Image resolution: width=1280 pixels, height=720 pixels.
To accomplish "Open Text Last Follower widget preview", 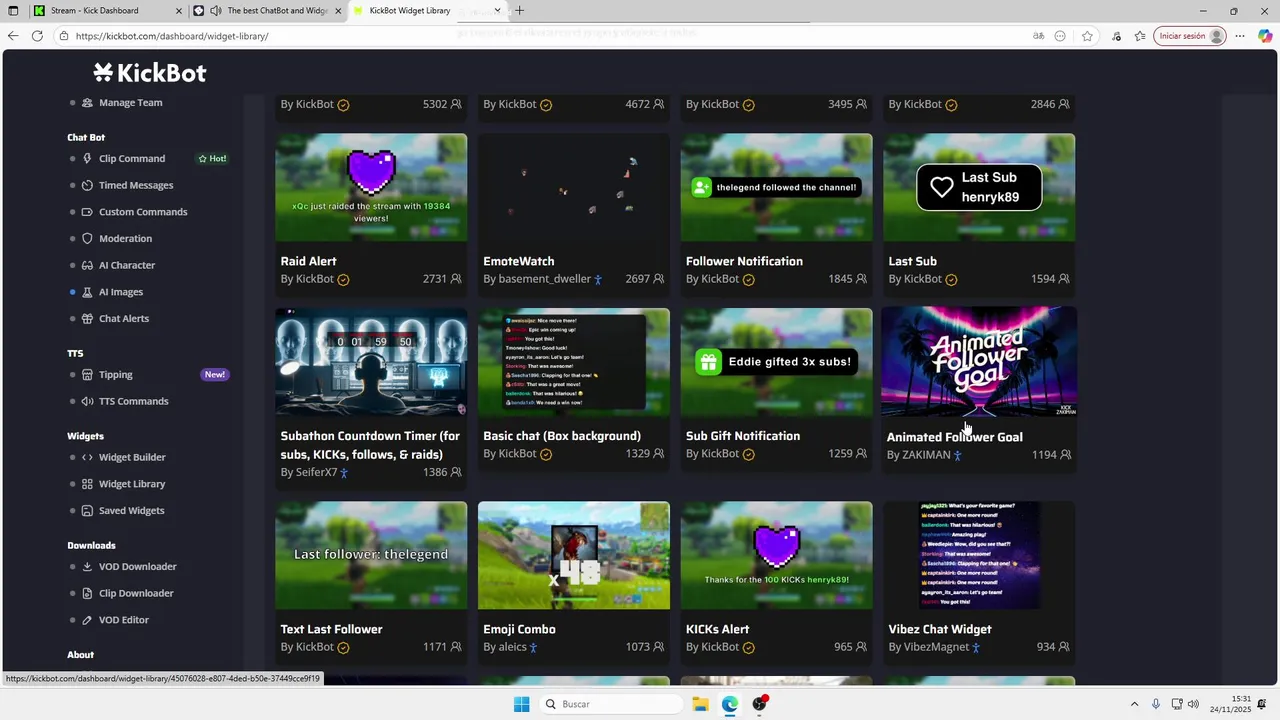I will [371, 555].
